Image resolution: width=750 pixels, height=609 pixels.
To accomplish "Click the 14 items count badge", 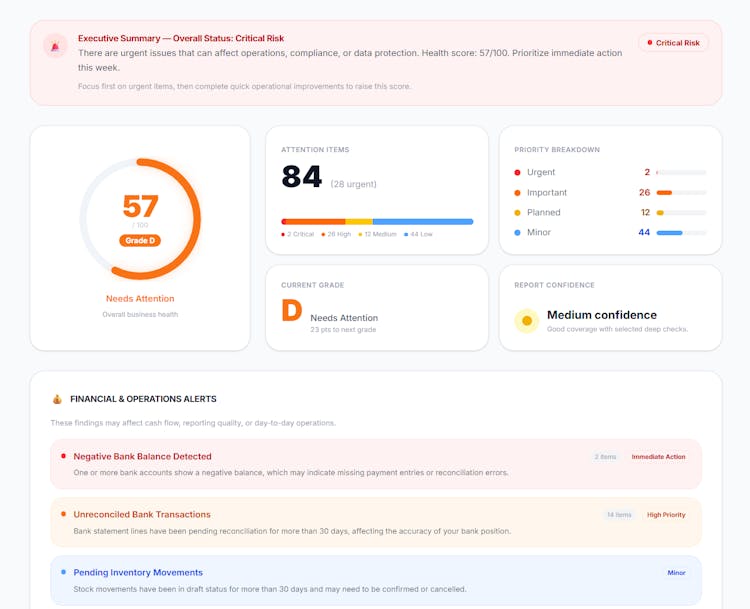I will click(x=619, y=515).
